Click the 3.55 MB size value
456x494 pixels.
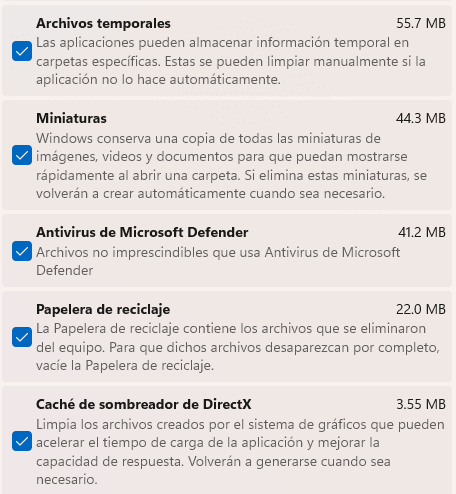click(421, 404)
